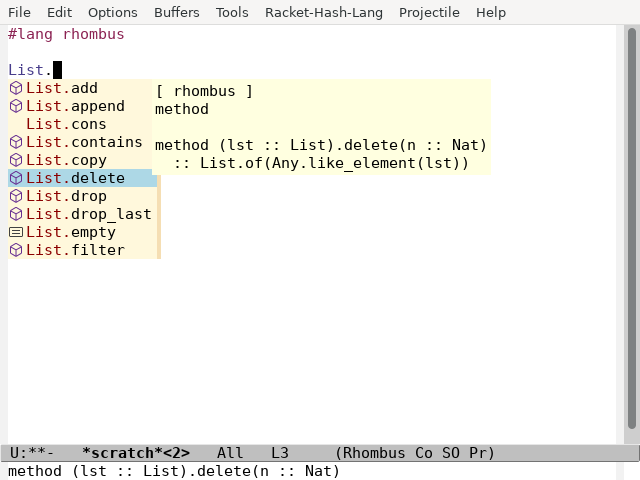This screenshot has width=640, height=480.
Task: Click the U:**- buffer status indicator
Action: tap(31, 453)
